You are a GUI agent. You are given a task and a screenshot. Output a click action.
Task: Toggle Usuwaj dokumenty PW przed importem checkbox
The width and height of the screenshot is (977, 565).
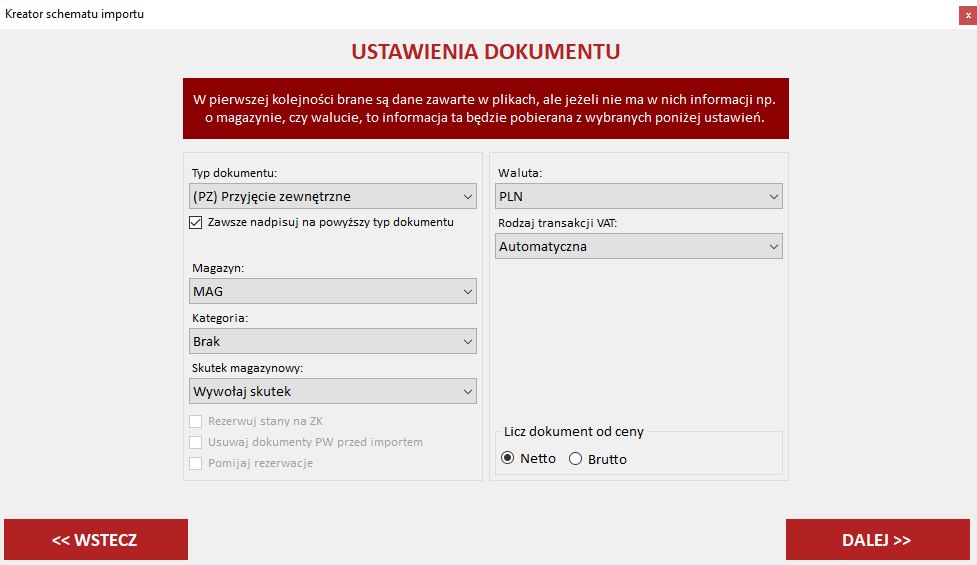point(196,442)
